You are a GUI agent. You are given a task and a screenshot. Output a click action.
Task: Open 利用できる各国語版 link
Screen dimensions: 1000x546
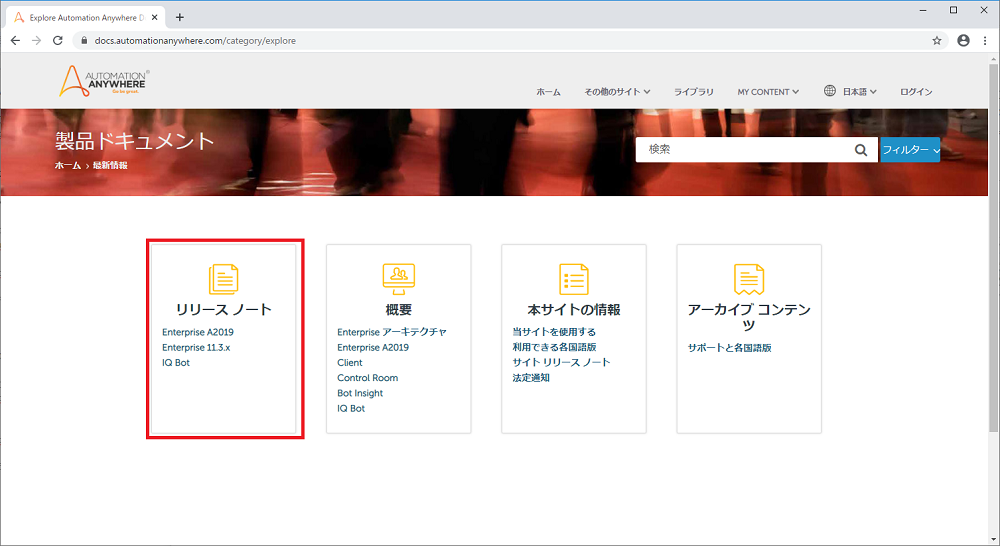pos(554,348)
